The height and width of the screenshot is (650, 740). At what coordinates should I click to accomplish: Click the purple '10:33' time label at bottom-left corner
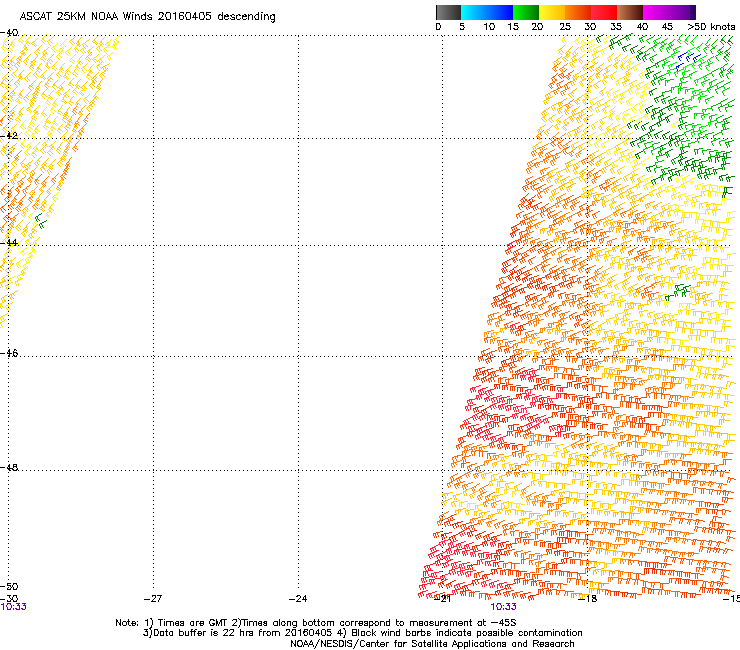[x=13, y=607]
